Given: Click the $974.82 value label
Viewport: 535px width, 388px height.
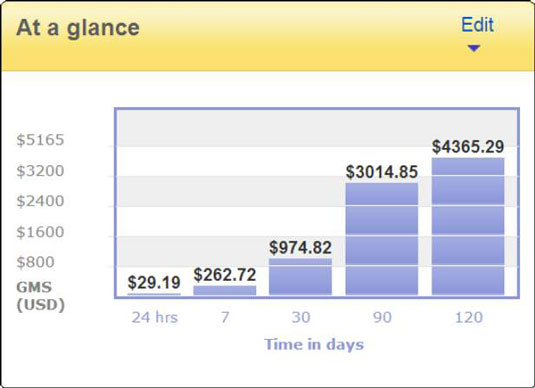Looking at the screenshot, I should (x=300, y=248).
